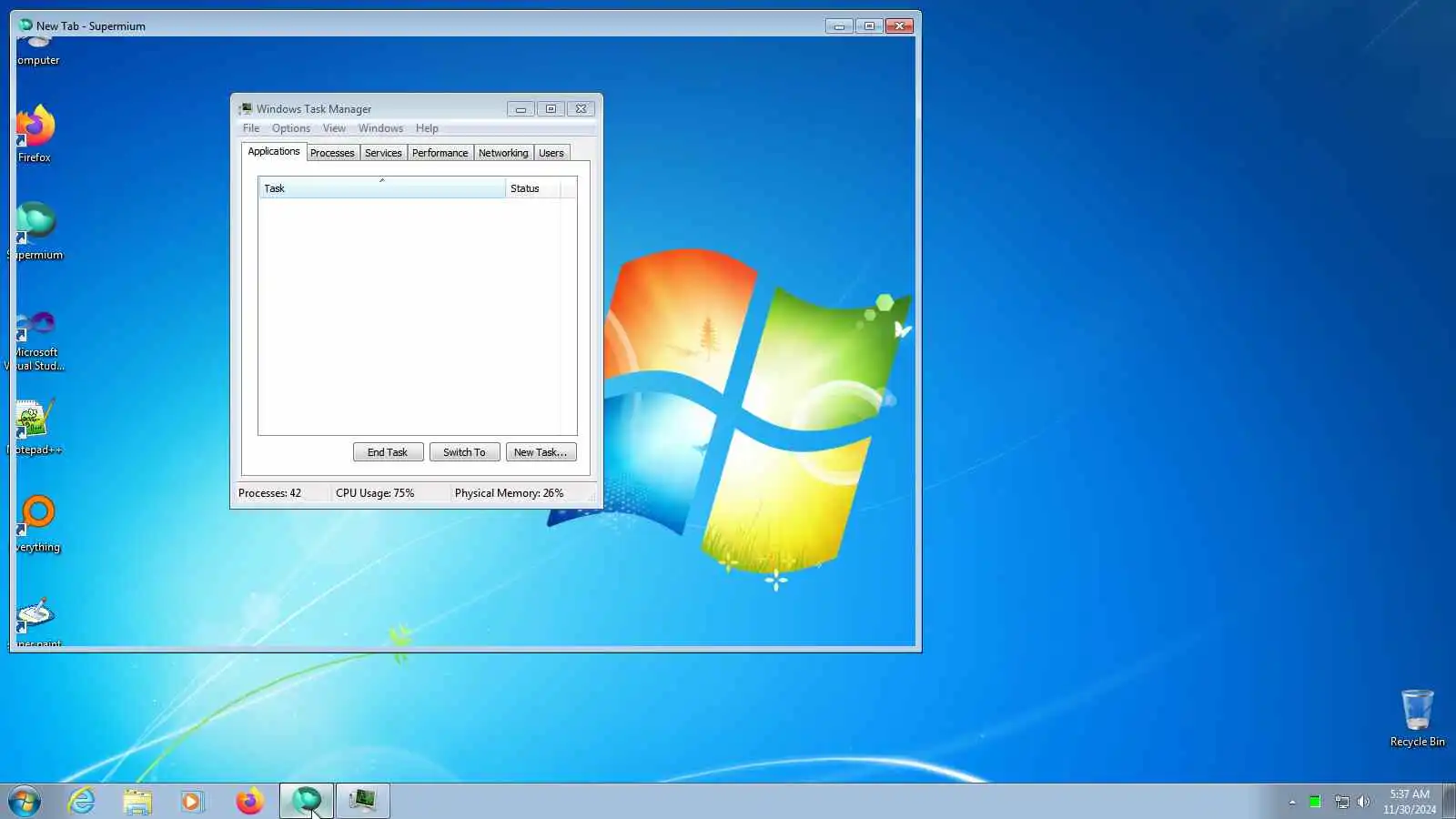Switch to Supermium via its taskbar button
1456x819 pixels.
[x=307, y=801]
